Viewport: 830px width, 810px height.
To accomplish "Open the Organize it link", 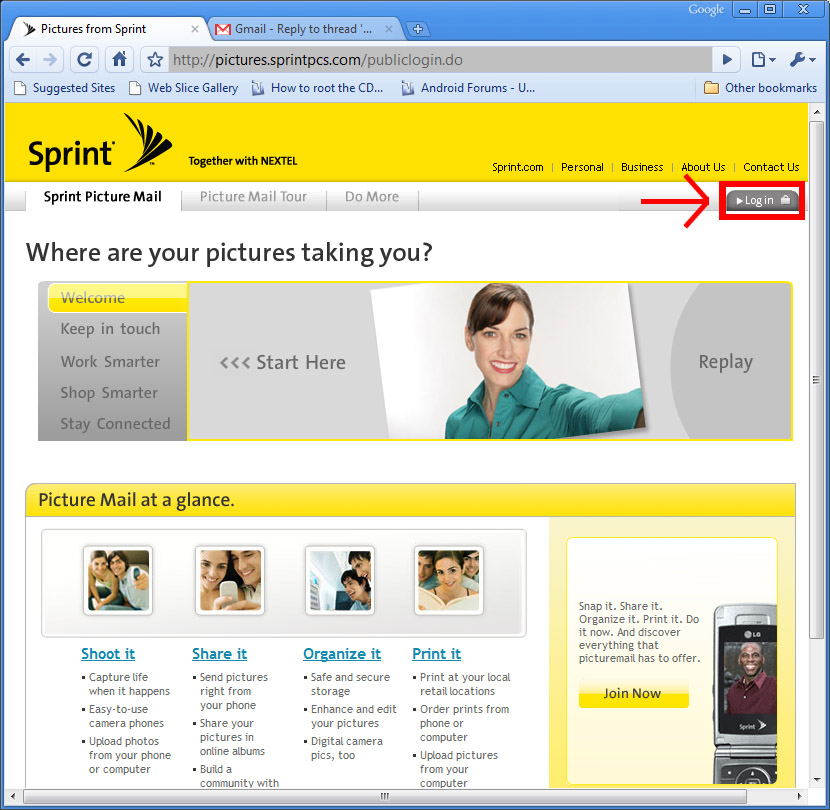I will tap(342, 654).
